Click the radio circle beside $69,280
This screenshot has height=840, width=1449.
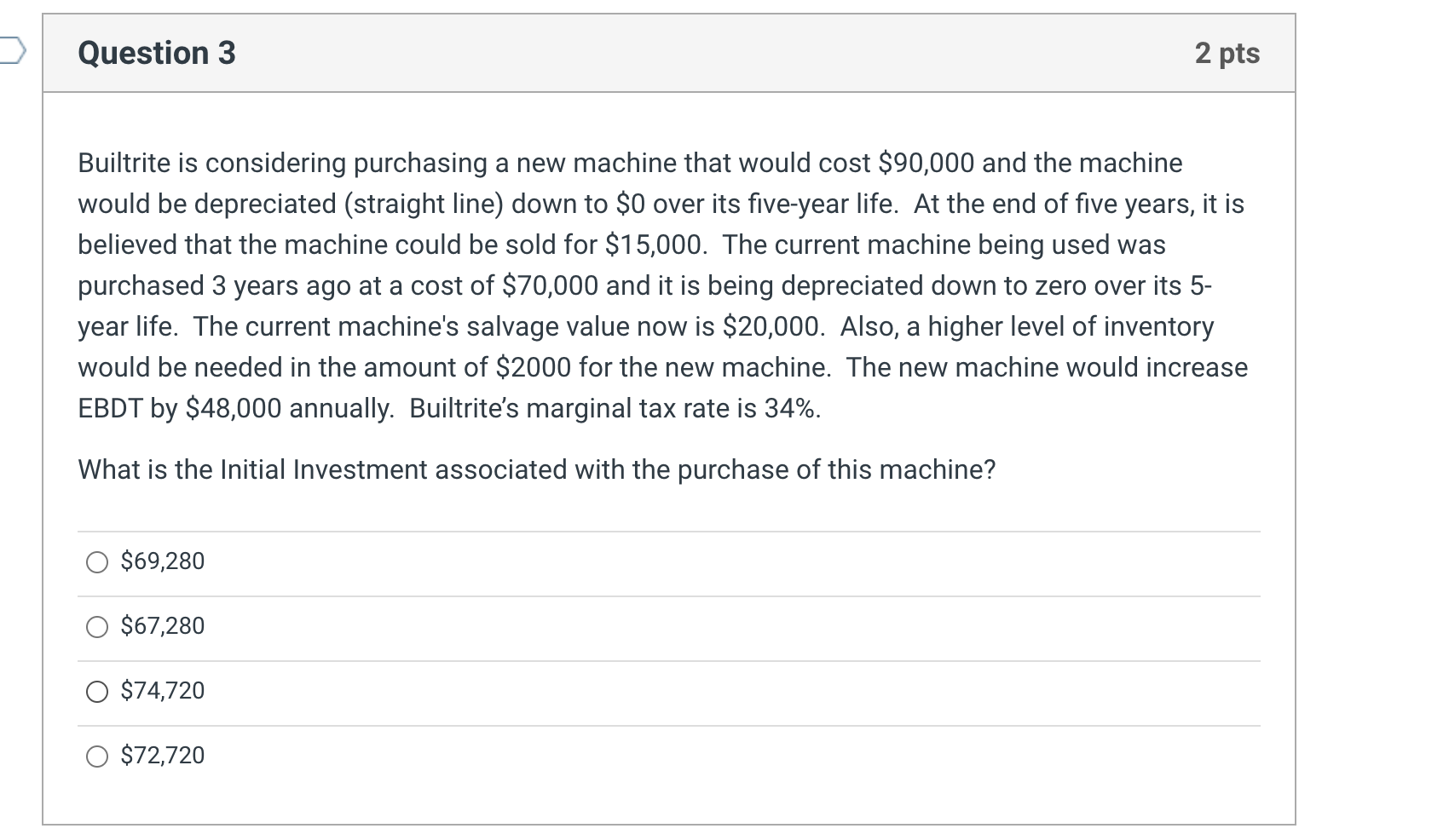tap(97, 561)
